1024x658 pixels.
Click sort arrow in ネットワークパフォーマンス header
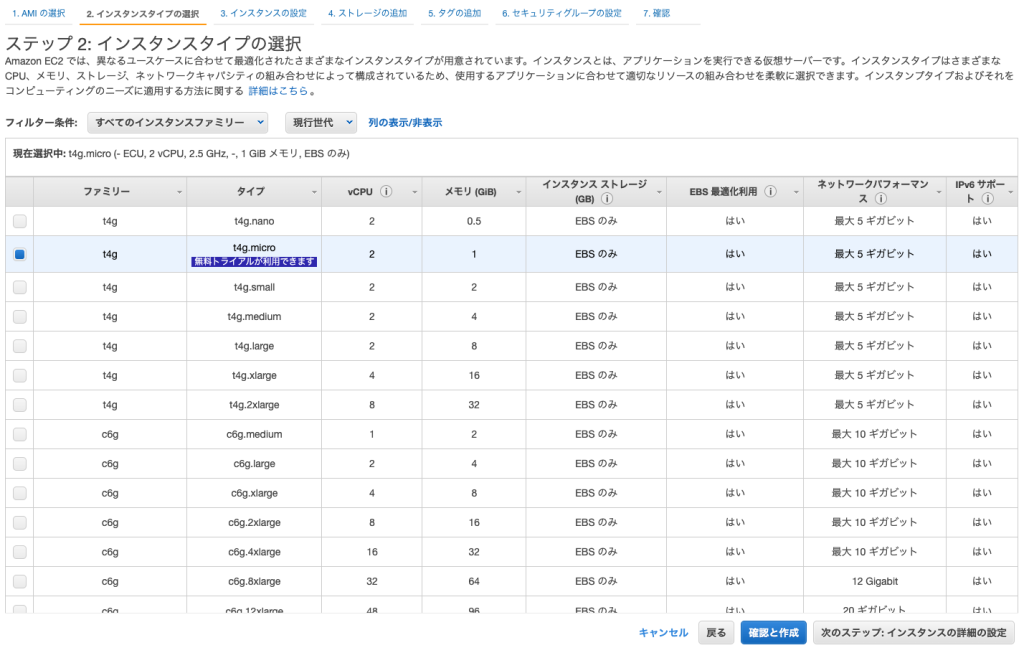939,192
